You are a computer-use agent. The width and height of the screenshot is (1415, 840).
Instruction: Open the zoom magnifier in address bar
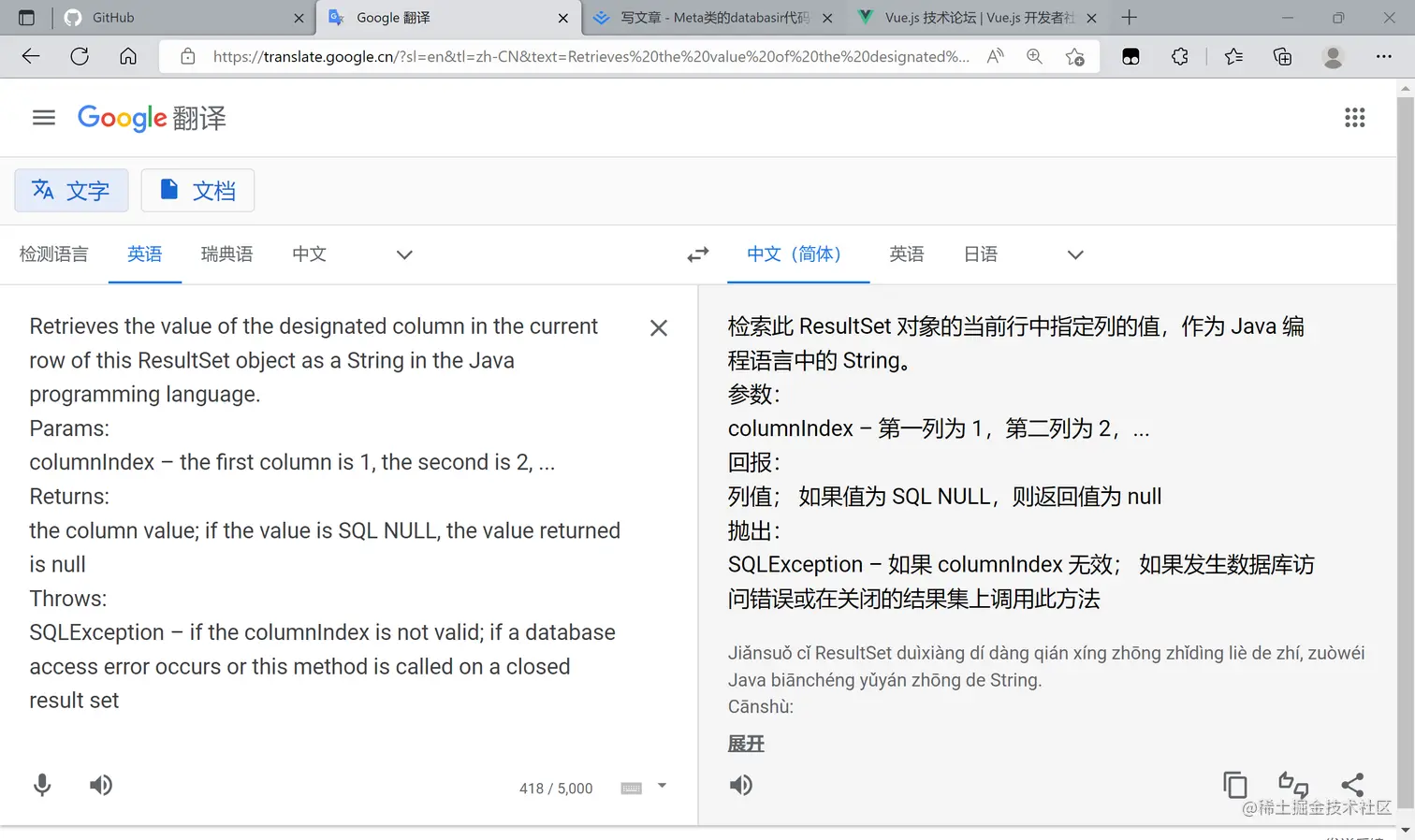pos(1034,56)
